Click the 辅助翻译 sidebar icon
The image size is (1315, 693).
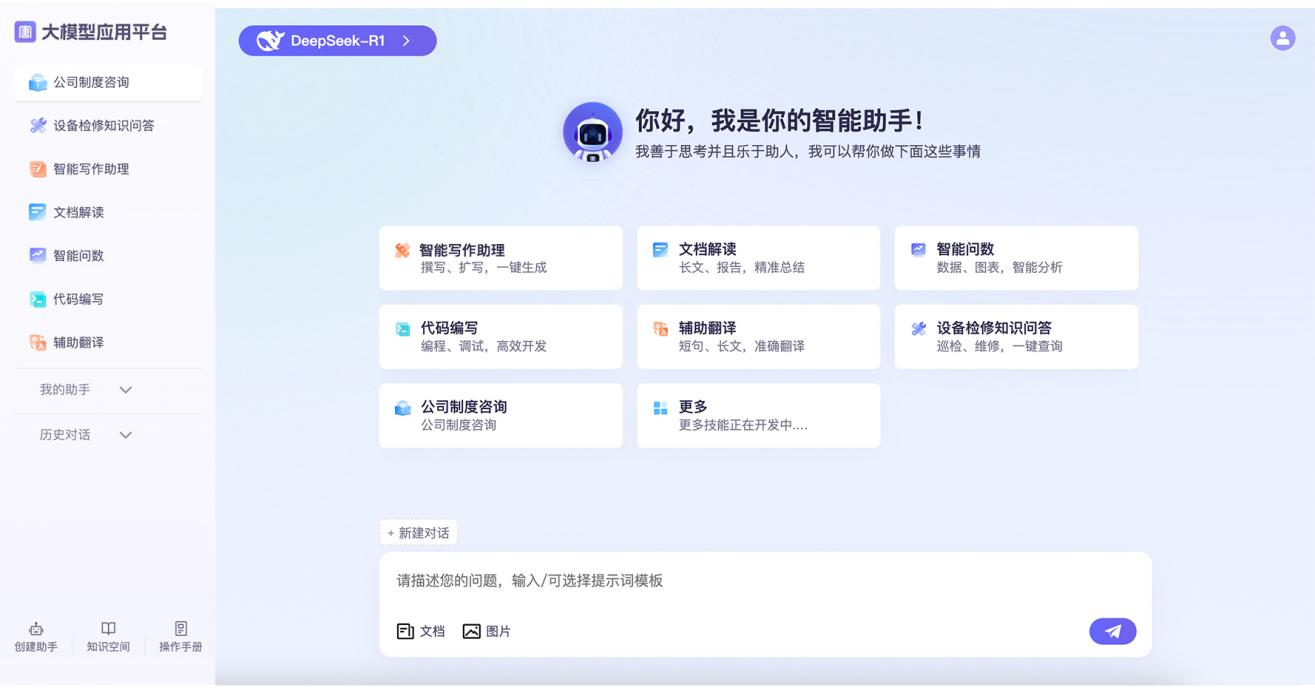(x=38, y=342)
